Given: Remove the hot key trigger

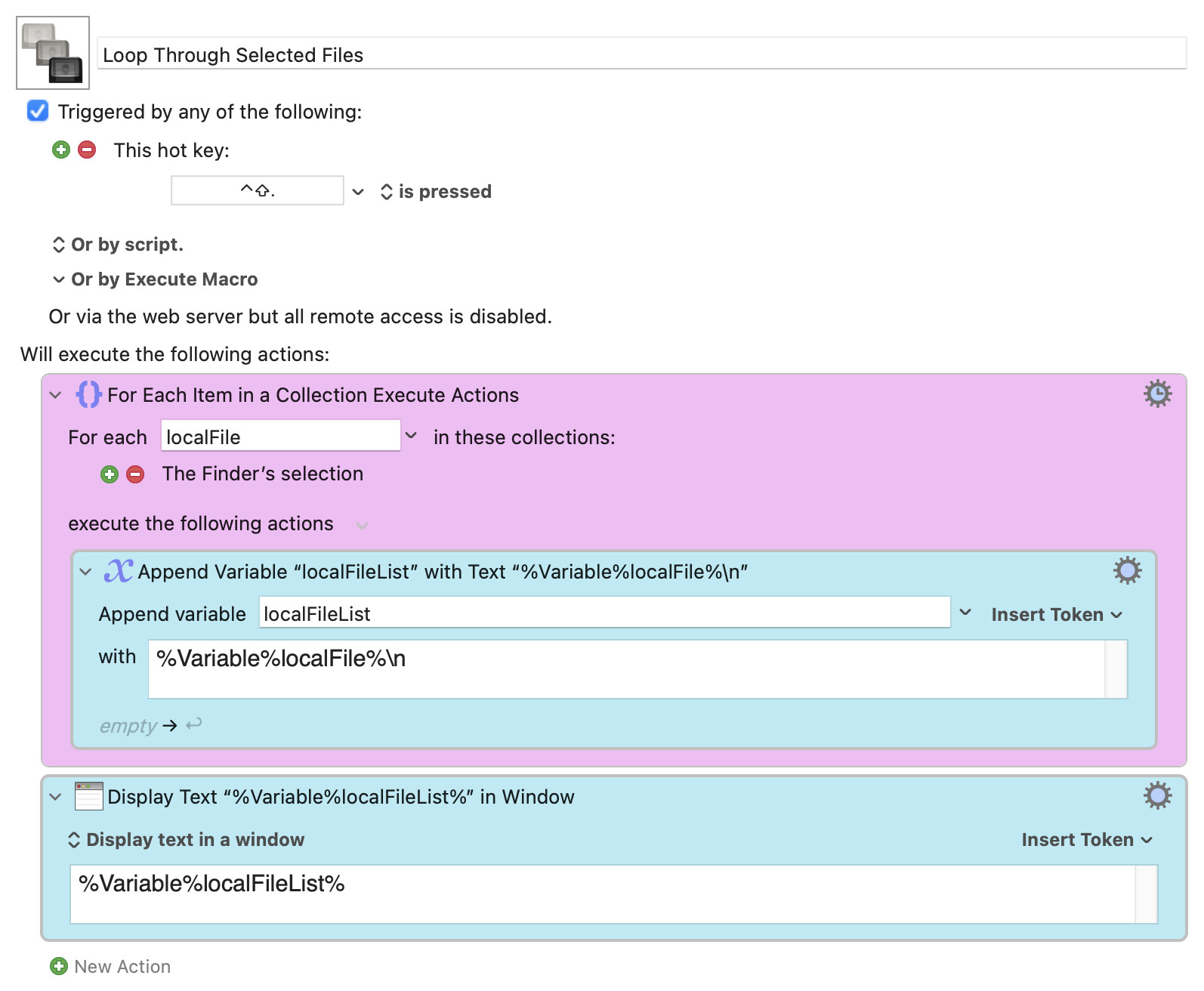Looking at the screenshot, I should [88, 150].
